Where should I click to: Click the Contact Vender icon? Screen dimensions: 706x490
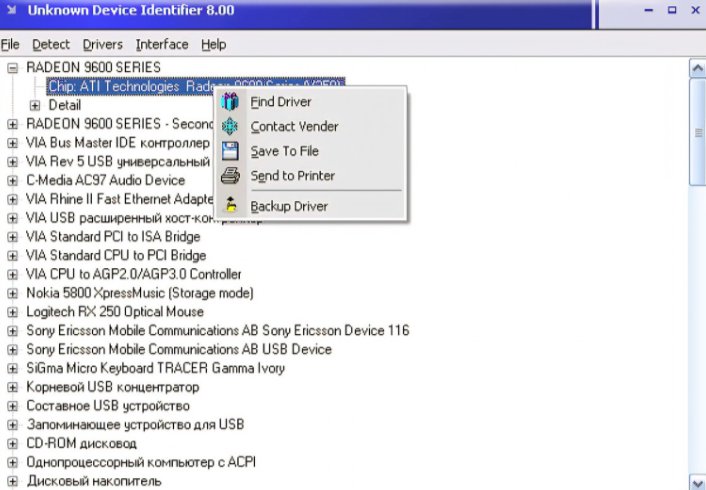coord(230,127)
